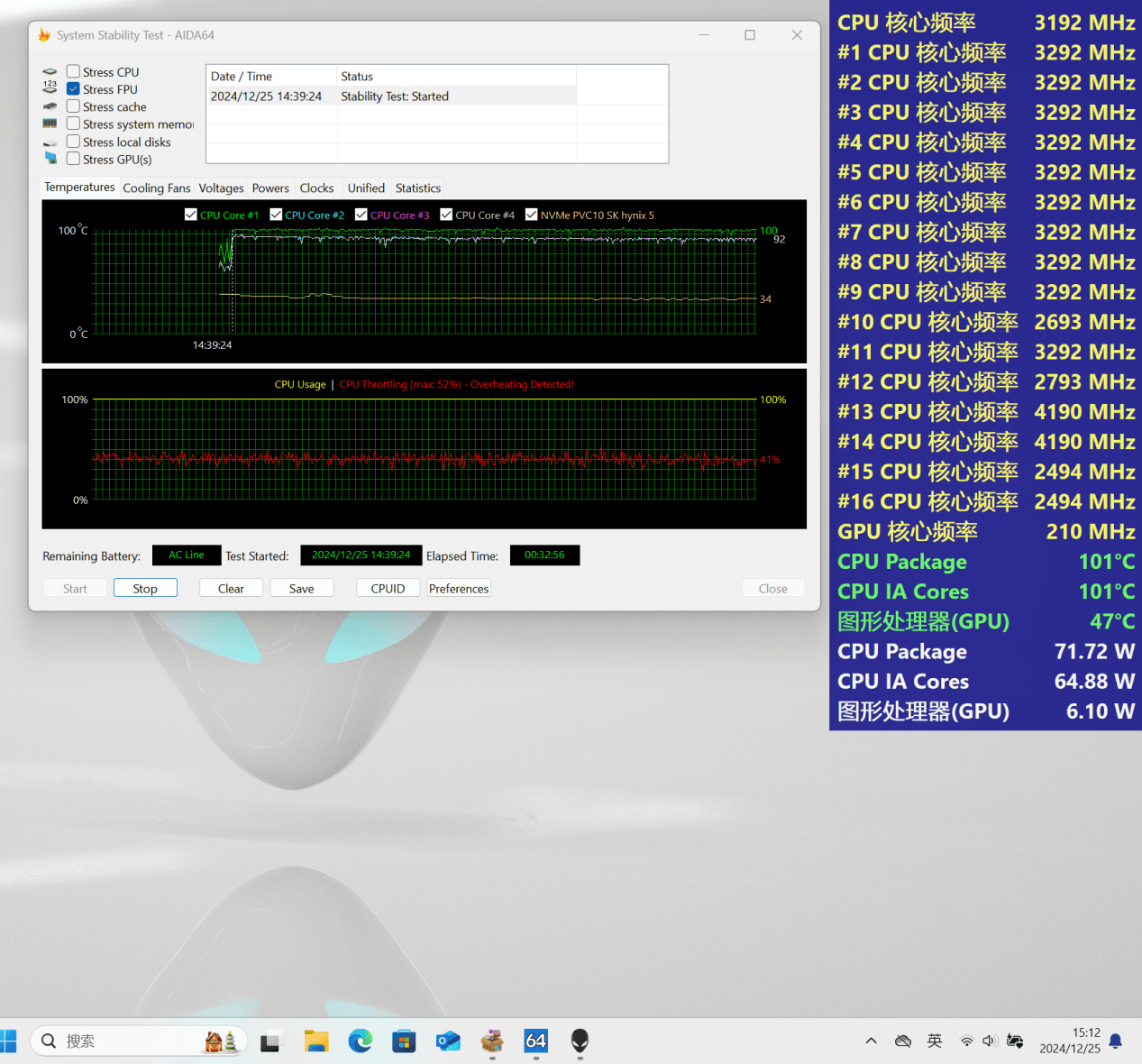Open the notification bell in system tray
This screenshot has height=1064, width=1142.
tap(1115, 1041)
